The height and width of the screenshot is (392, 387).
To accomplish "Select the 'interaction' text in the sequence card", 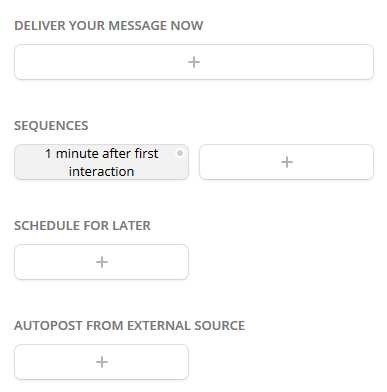I will (x=101, y=171).
